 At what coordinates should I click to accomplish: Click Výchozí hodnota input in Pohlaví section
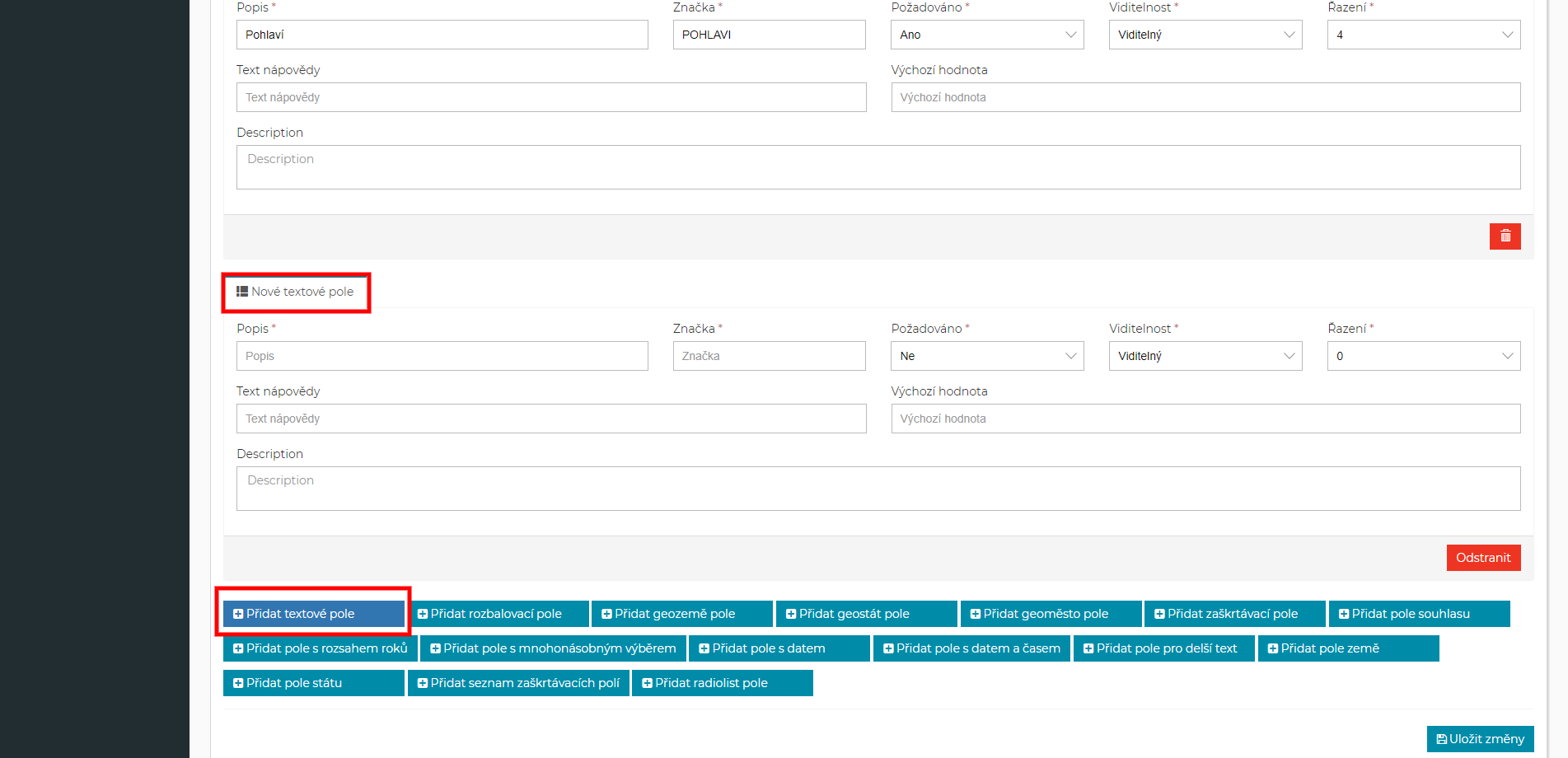(x=1205, y=97)
